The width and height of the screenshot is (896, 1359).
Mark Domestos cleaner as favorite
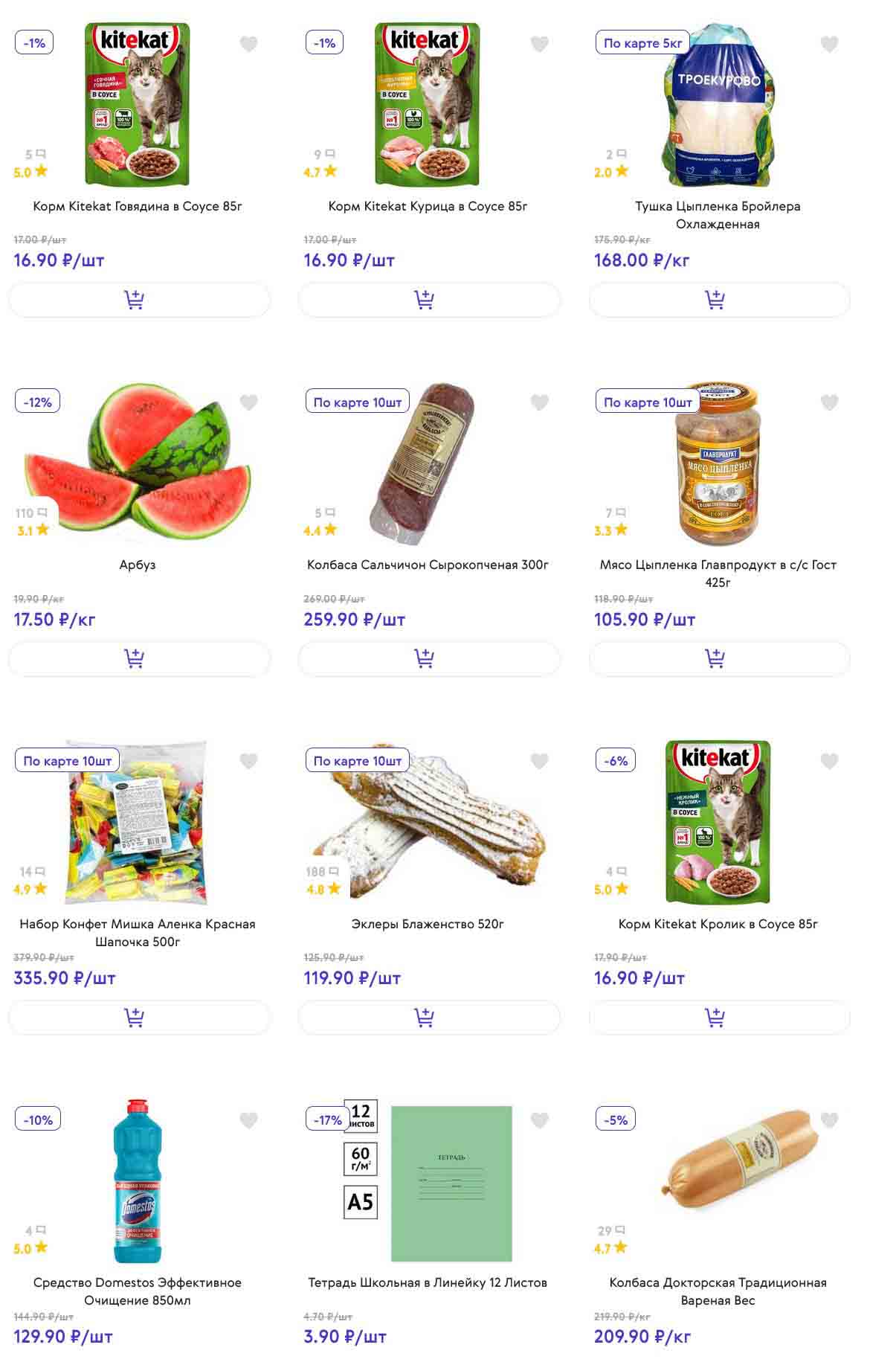tap(248, 1119)
